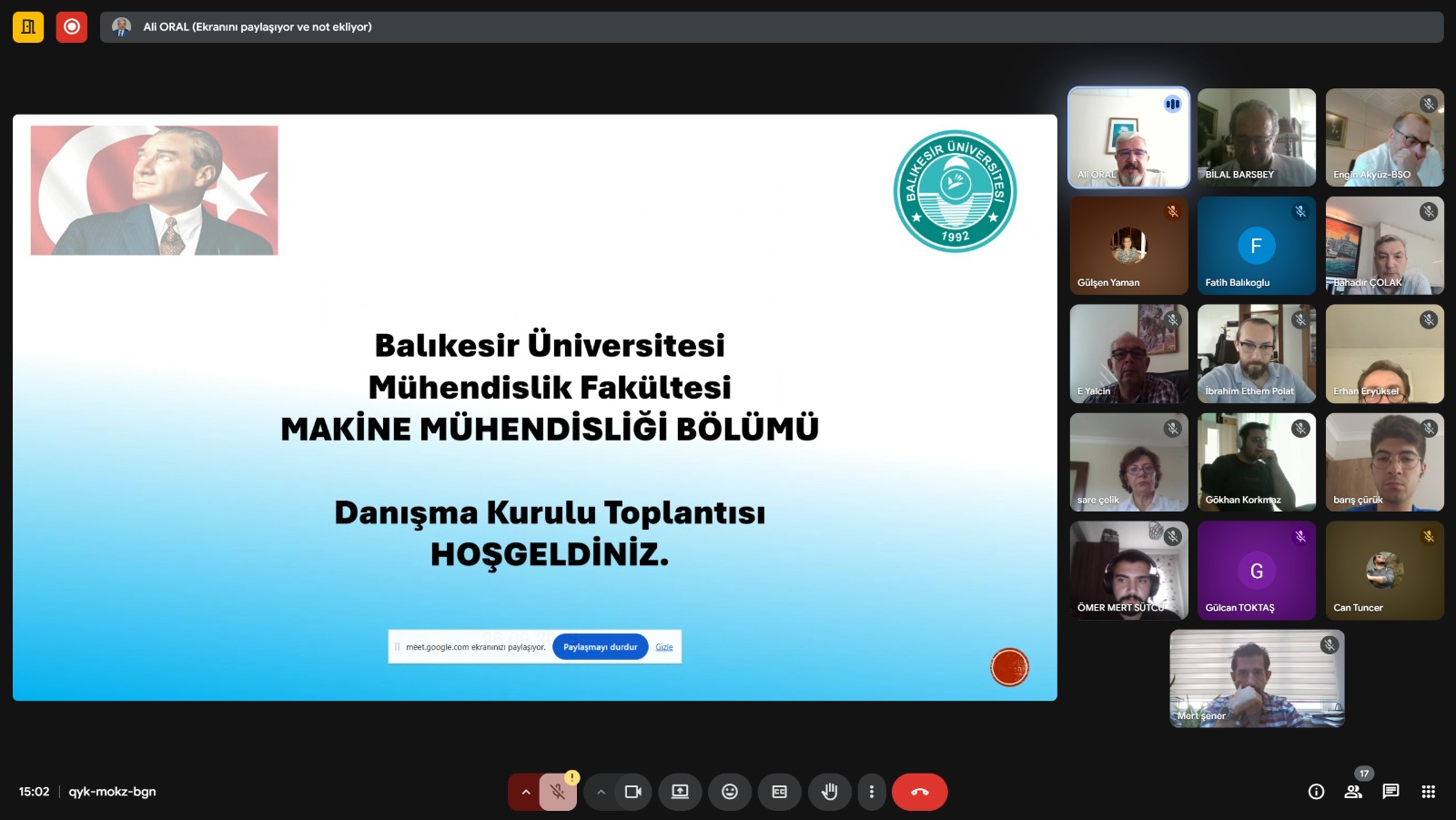Click the muted mic icon on İbrahim Ethem Polat's tile
The image size is (1456, 820).
1300,319
